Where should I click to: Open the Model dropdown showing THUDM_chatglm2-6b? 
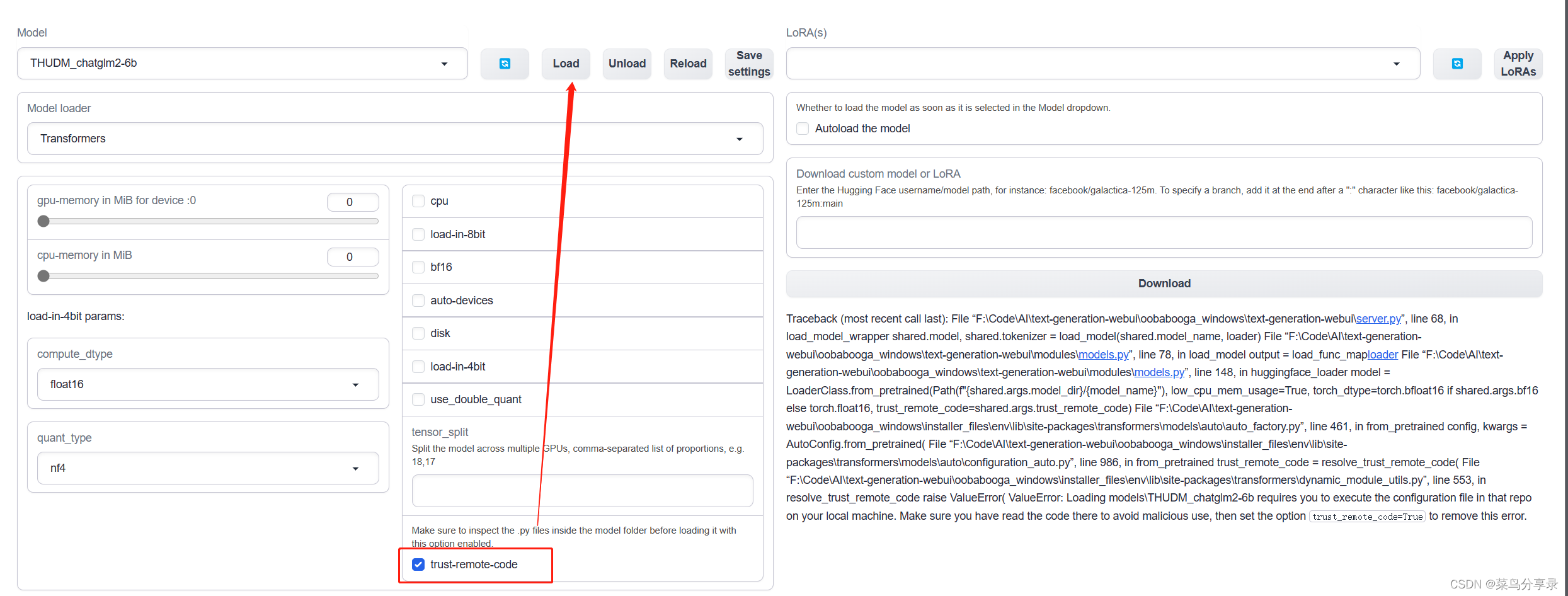tap(243, 63)
